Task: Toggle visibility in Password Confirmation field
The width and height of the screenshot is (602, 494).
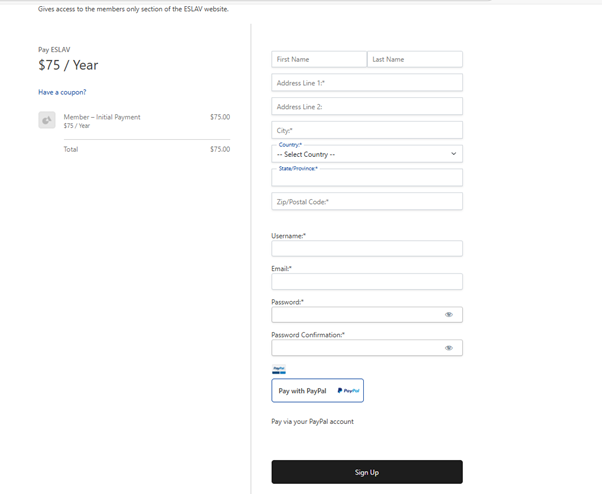Action: (x=448, y=348)
